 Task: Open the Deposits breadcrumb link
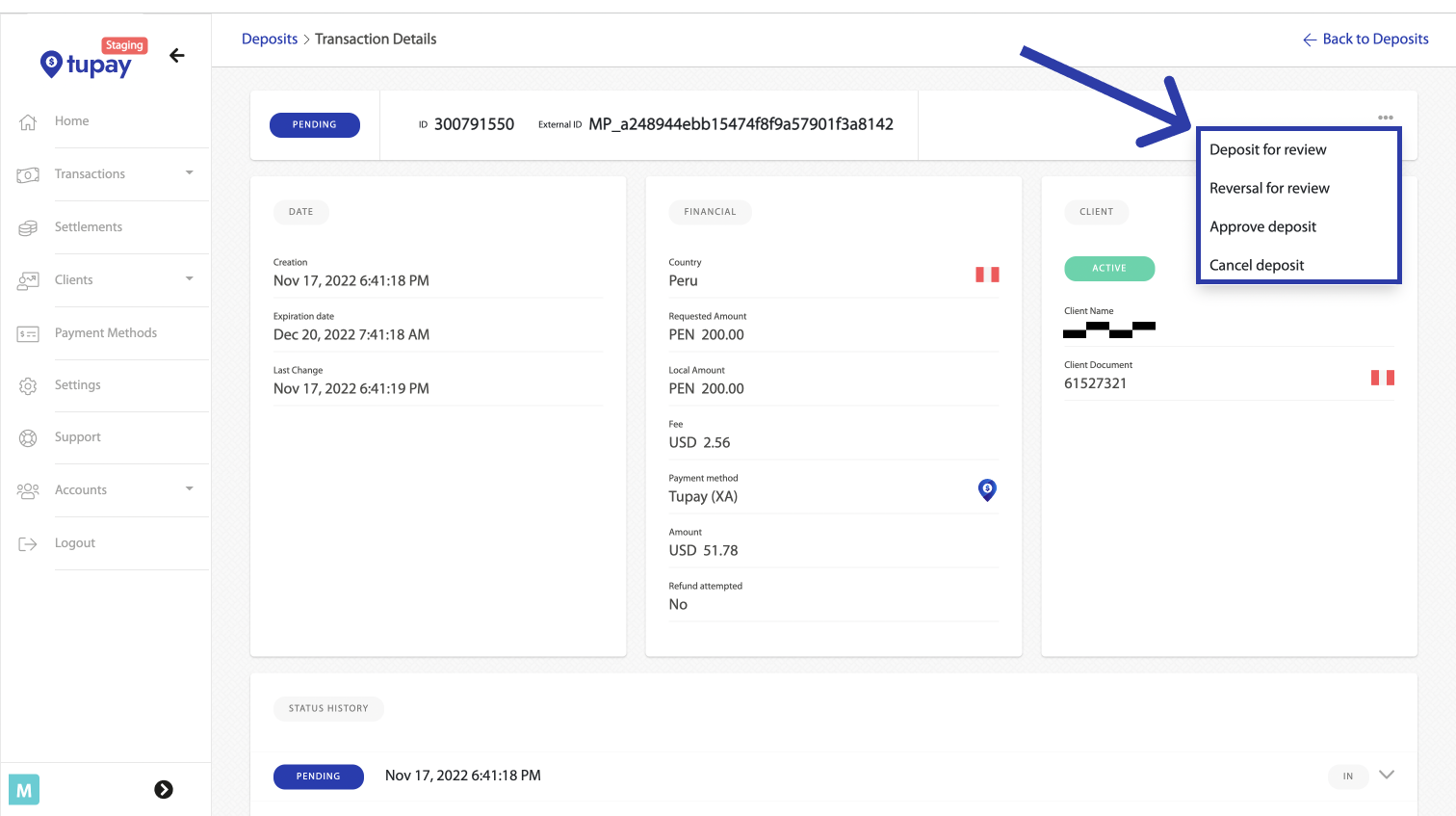[270, 39]
